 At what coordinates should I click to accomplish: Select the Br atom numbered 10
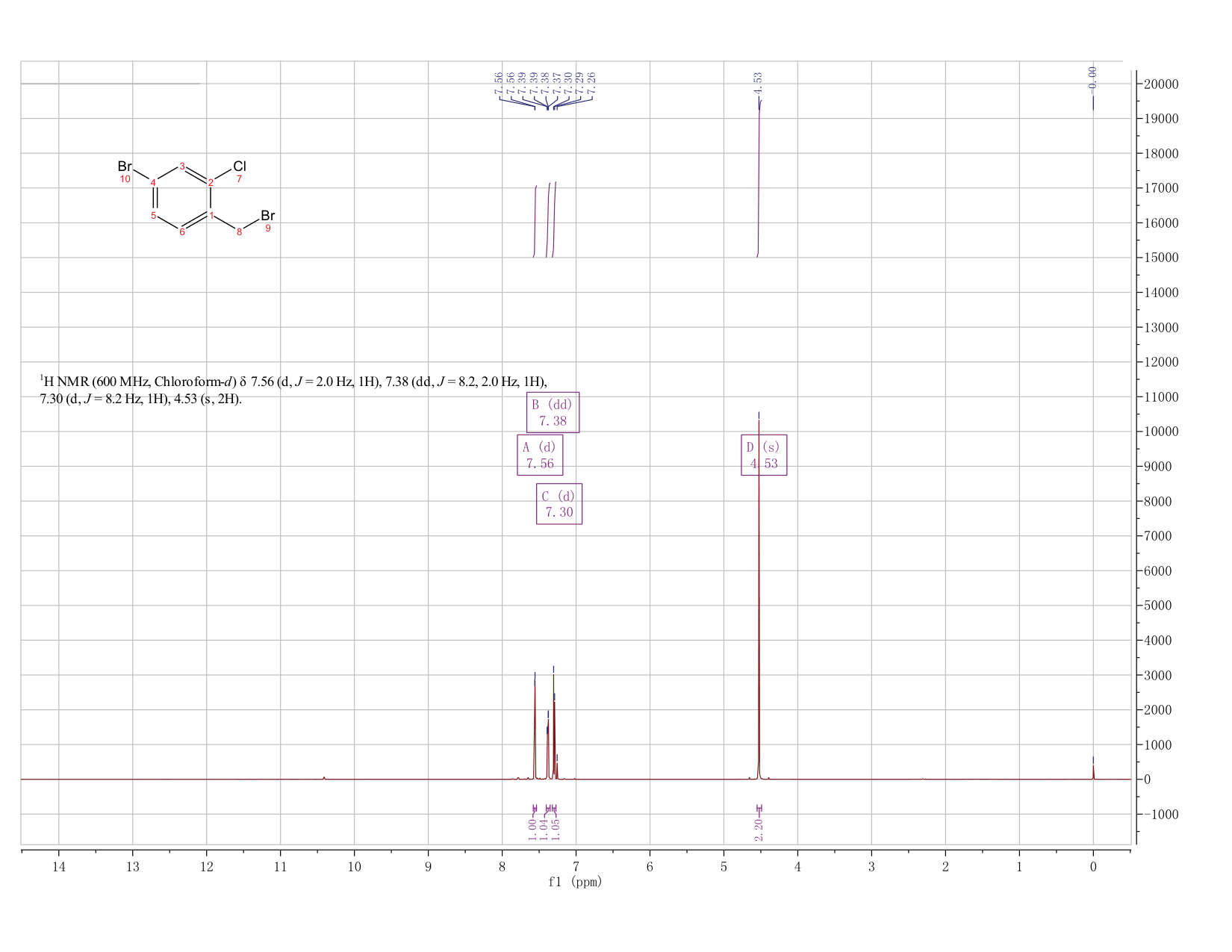pyautogui.click(x=125, y=166)
